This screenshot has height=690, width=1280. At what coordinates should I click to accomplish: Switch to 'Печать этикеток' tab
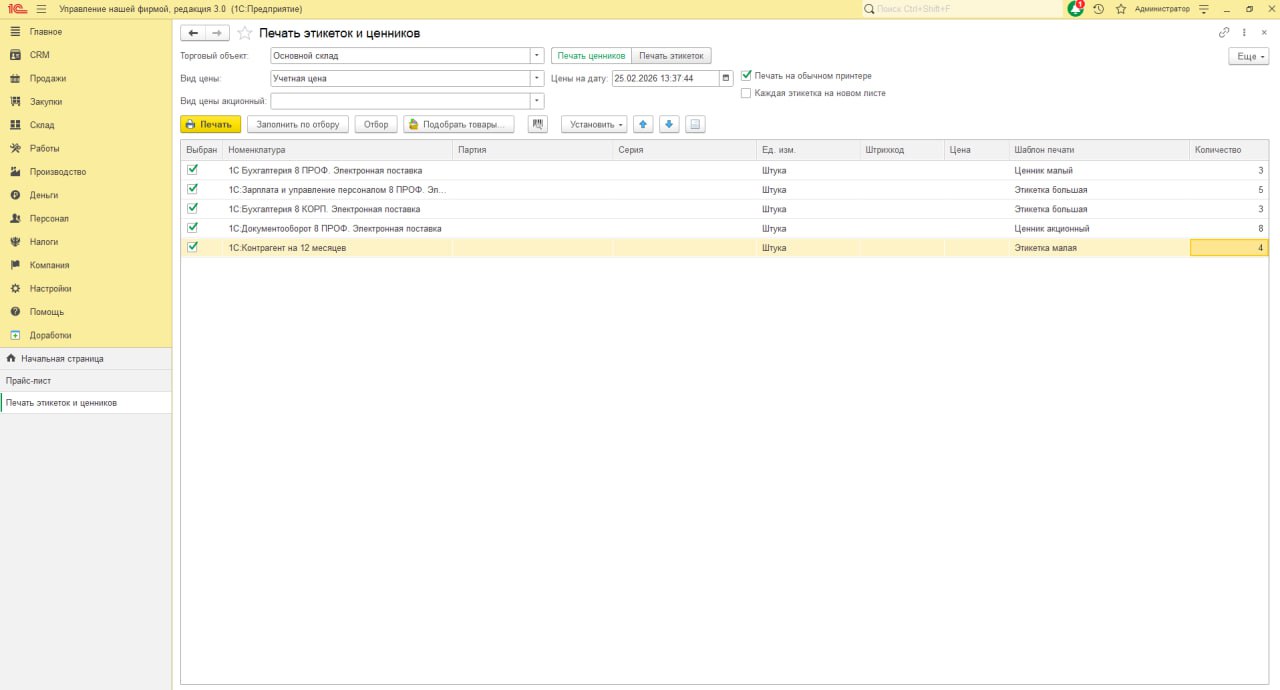tap(671, 56)
